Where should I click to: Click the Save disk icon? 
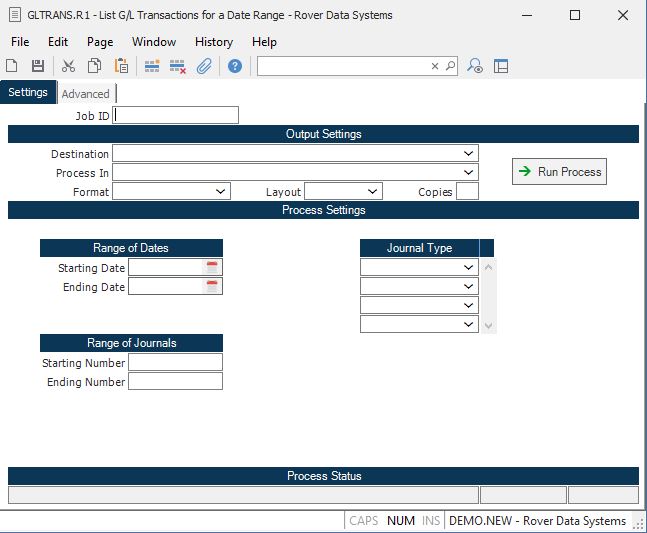click(38, 66)
